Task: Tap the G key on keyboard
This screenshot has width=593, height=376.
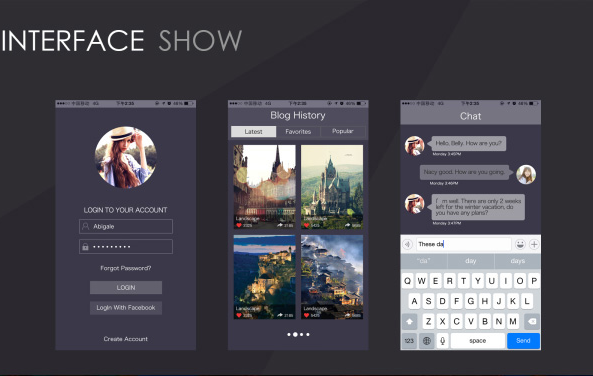Action: 471,301
